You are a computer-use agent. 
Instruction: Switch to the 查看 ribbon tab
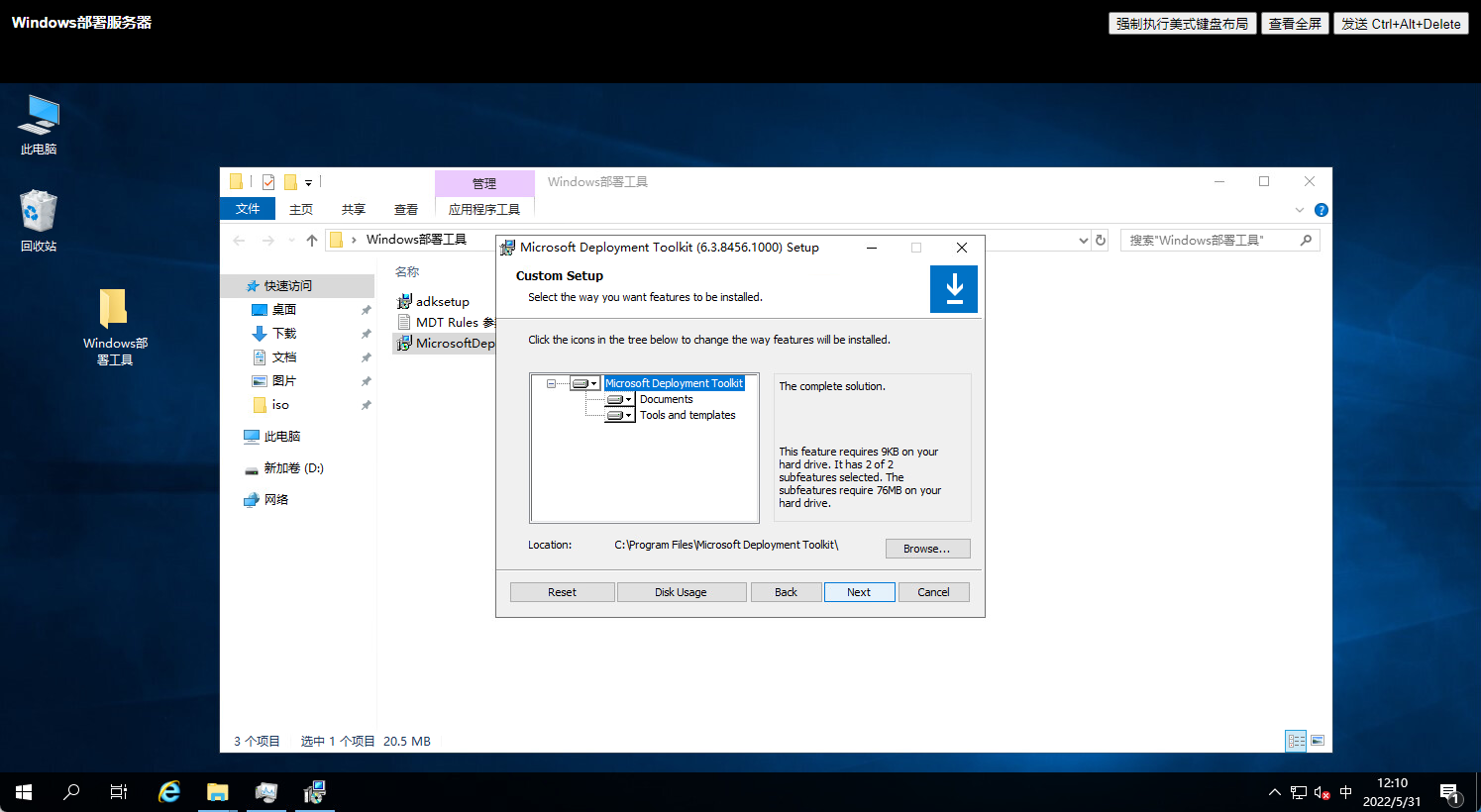406,209
